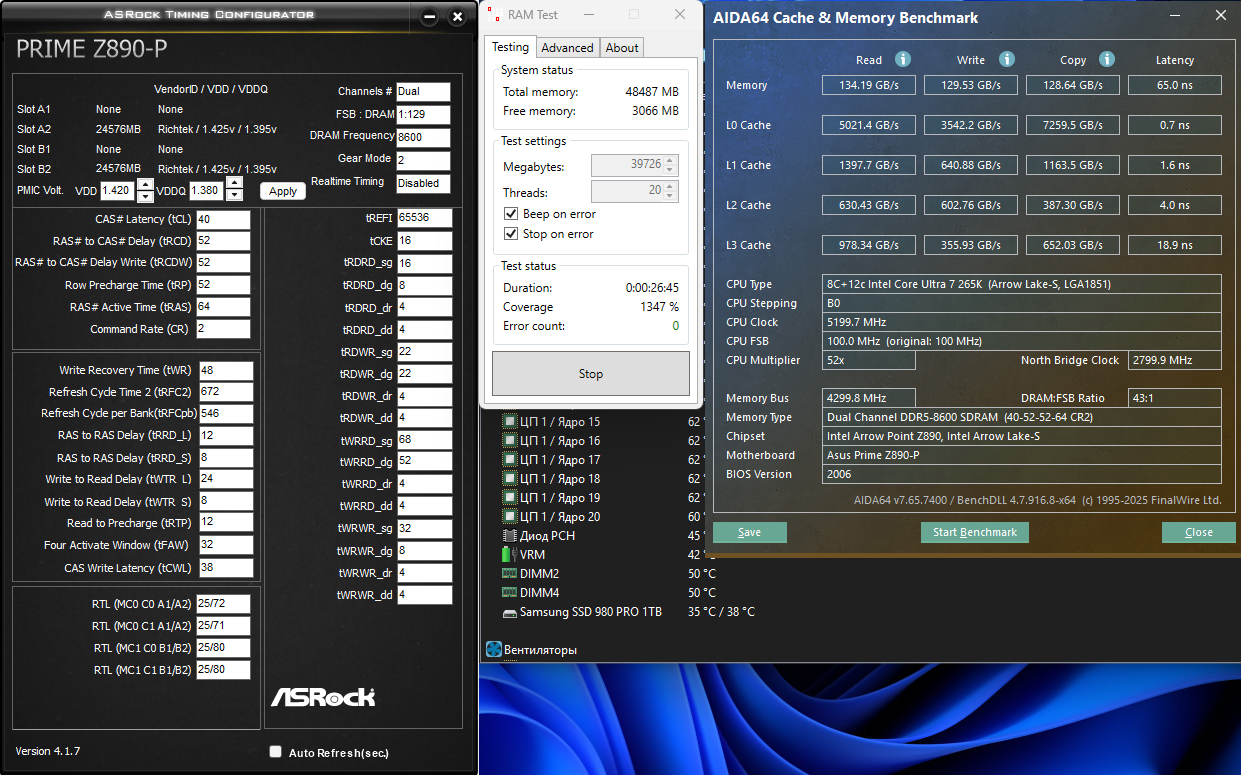Click the Realtime Timing field

[423, 183]
